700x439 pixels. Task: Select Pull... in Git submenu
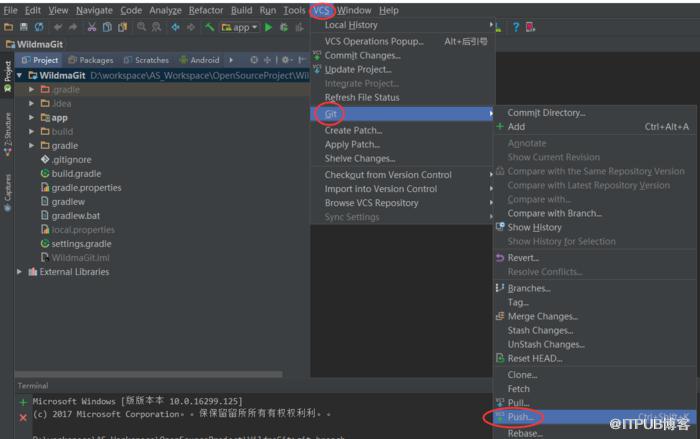coord(594,403)
